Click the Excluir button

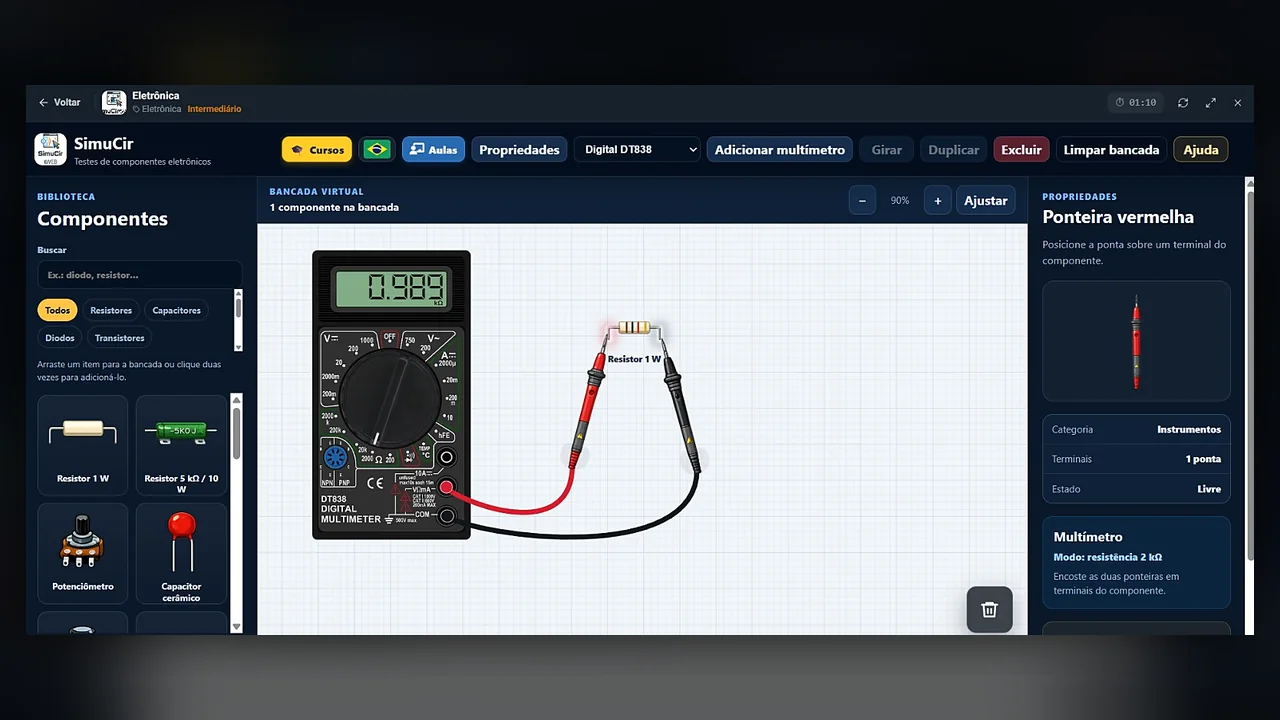(x=1021, y=150)
